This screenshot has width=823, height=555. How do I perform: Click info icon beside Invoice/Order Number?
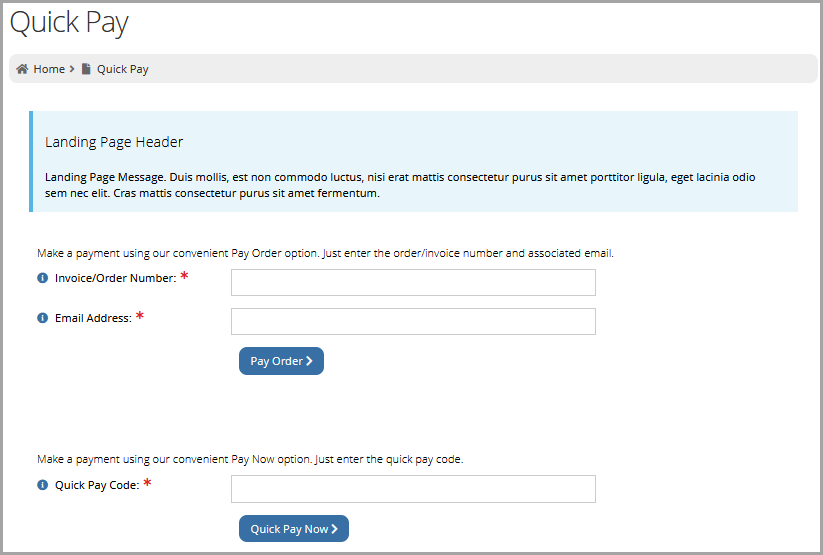[x=43, y=278]
